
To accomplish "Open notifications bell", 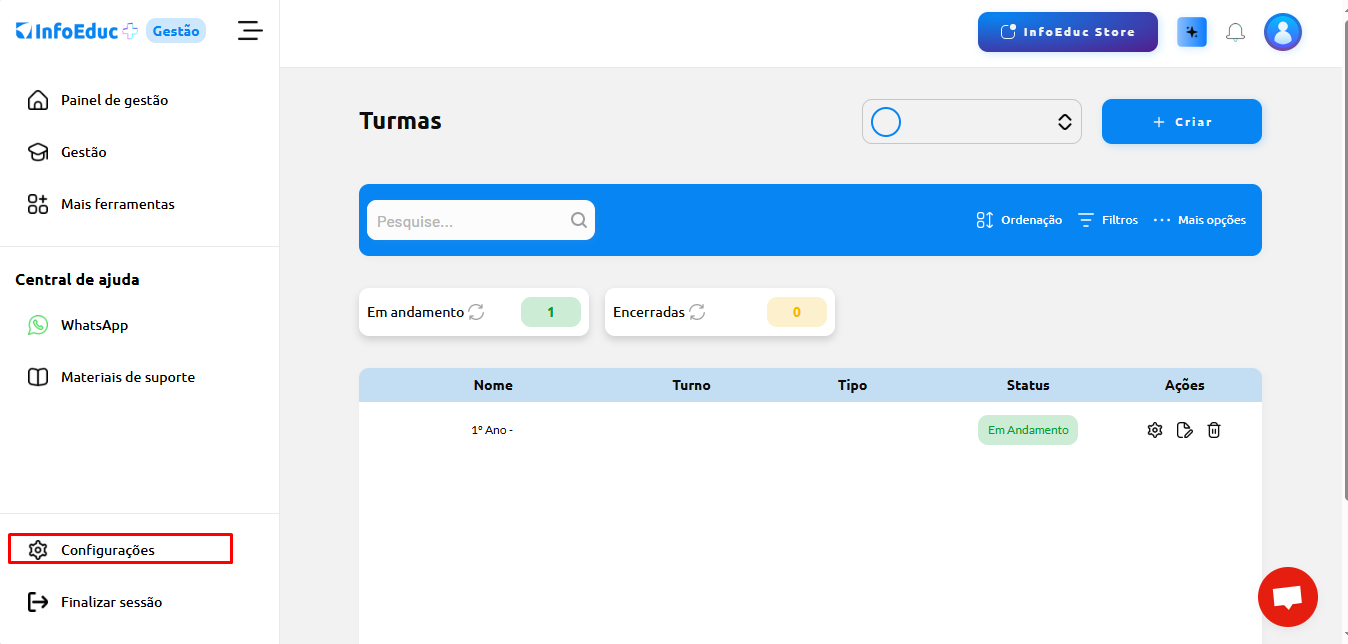I will pos(1236,32).
